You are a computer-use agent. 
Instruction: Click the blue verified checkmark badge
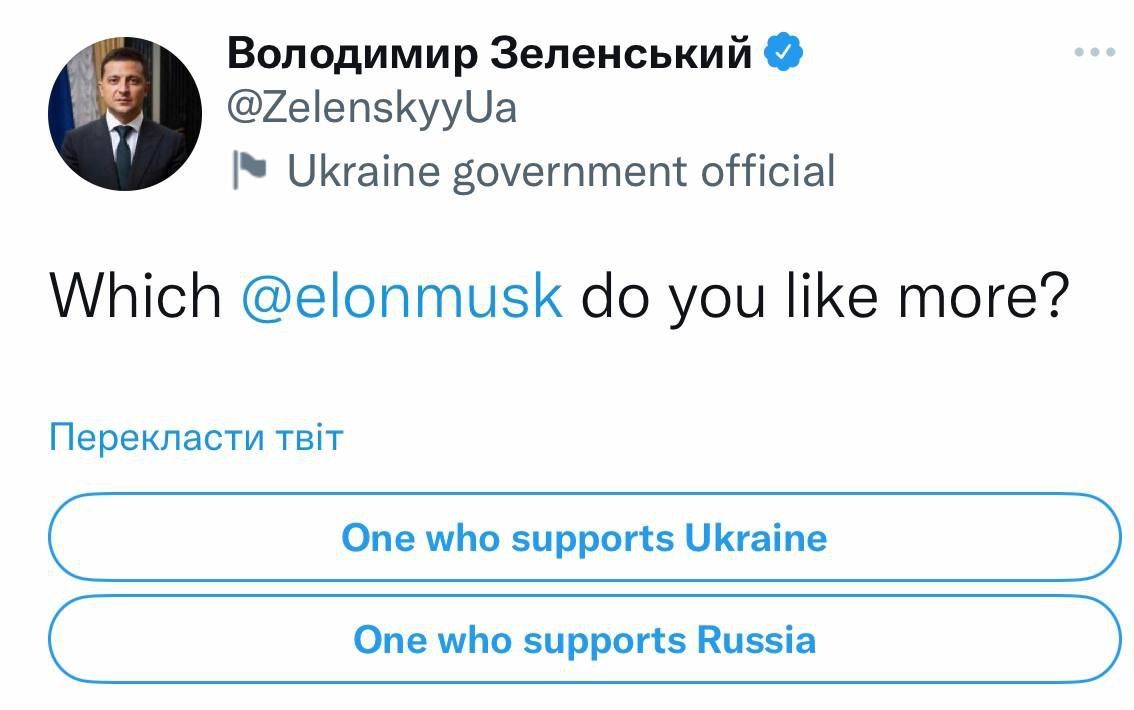click(x=785, y=52)
